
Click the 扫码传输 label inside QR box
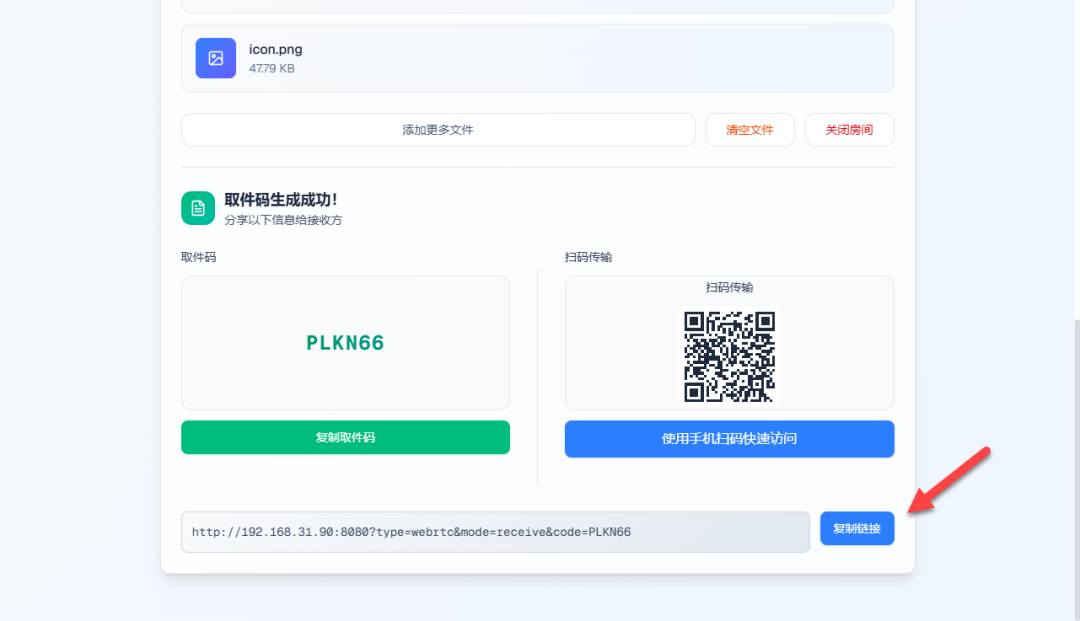coord(729,288)
